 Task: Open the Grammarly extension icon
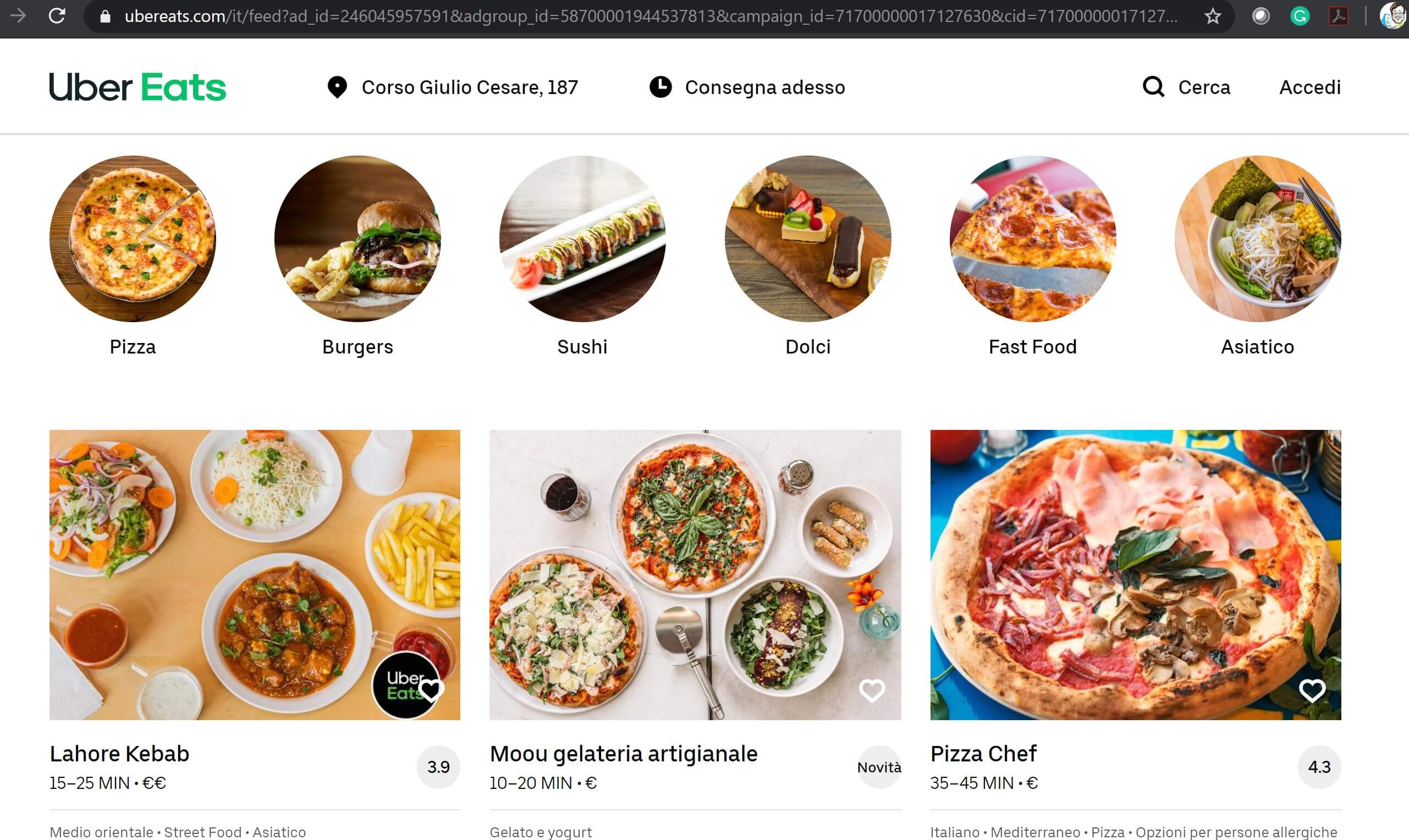pos(1299,16)
